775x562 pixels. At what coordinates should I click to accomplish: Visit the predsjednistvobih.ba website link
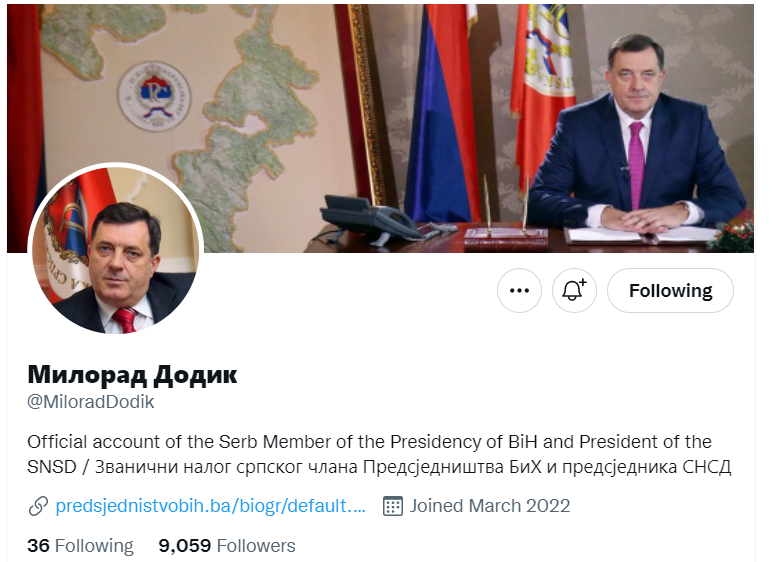(x=211, y=506)
